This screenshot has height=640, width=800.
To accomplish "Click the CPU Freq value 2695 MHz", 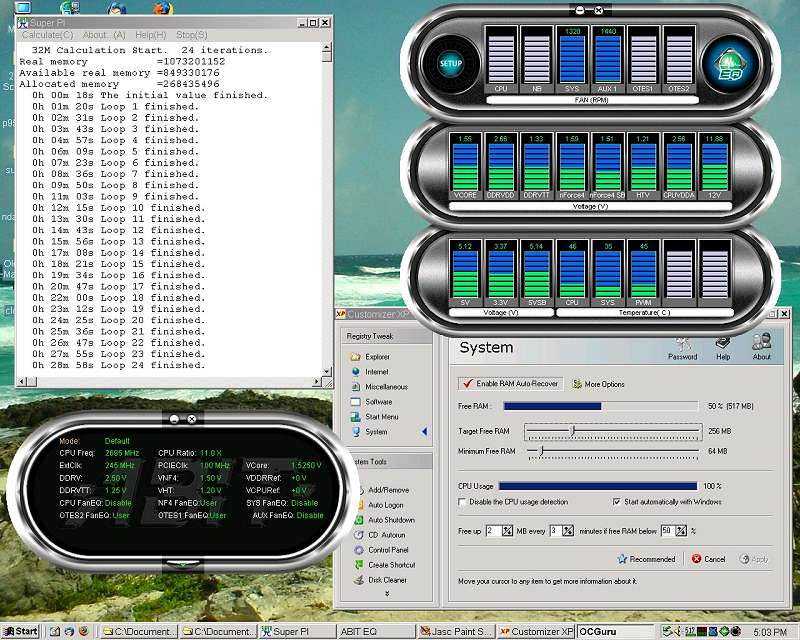I will click(122, 453).
